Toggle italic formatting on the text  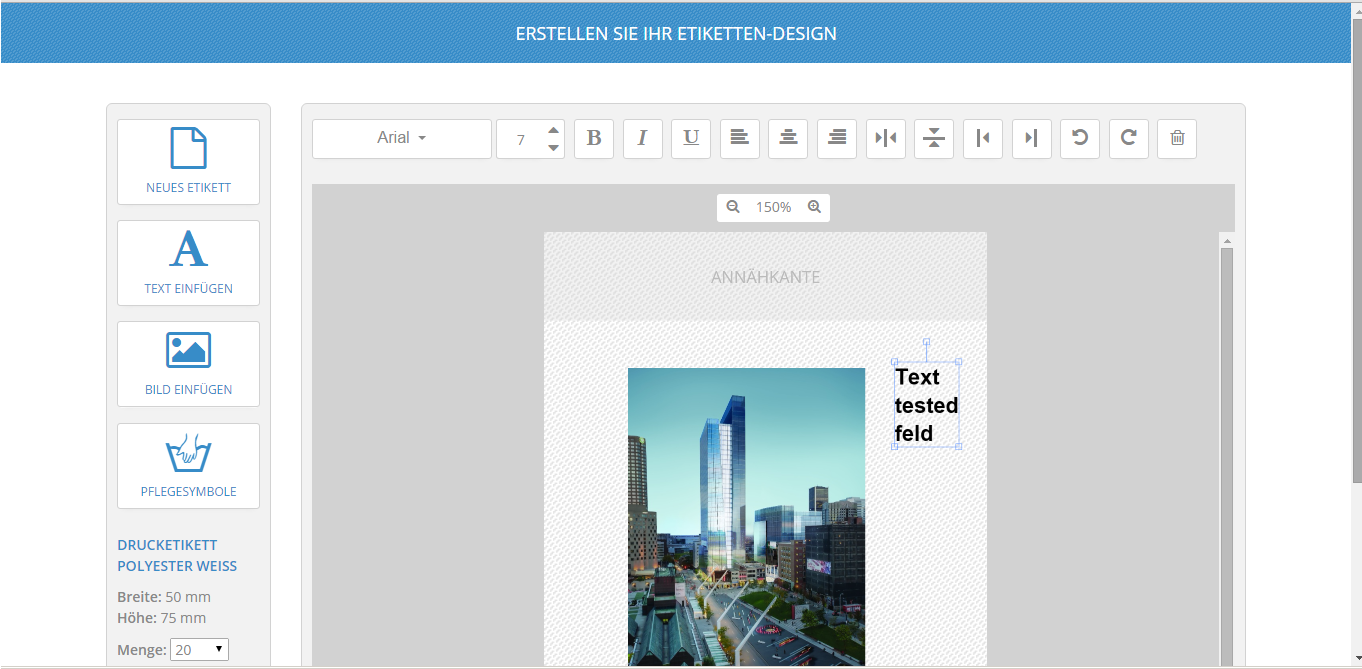[642, 138]
